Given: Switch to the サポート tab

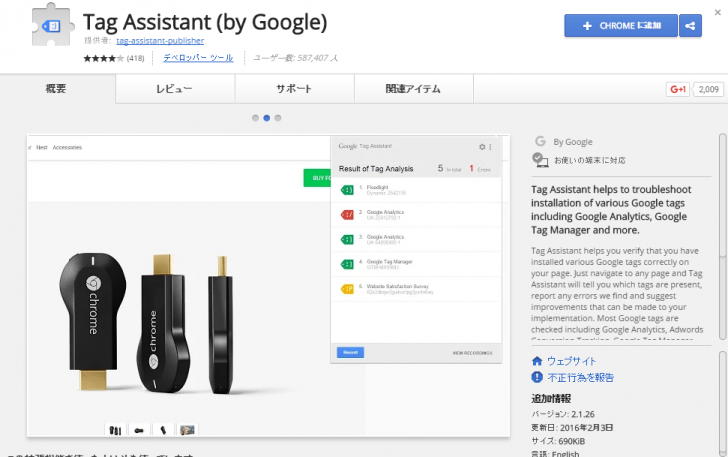Looking at the screenshot, I should click(x=294, y=89).
